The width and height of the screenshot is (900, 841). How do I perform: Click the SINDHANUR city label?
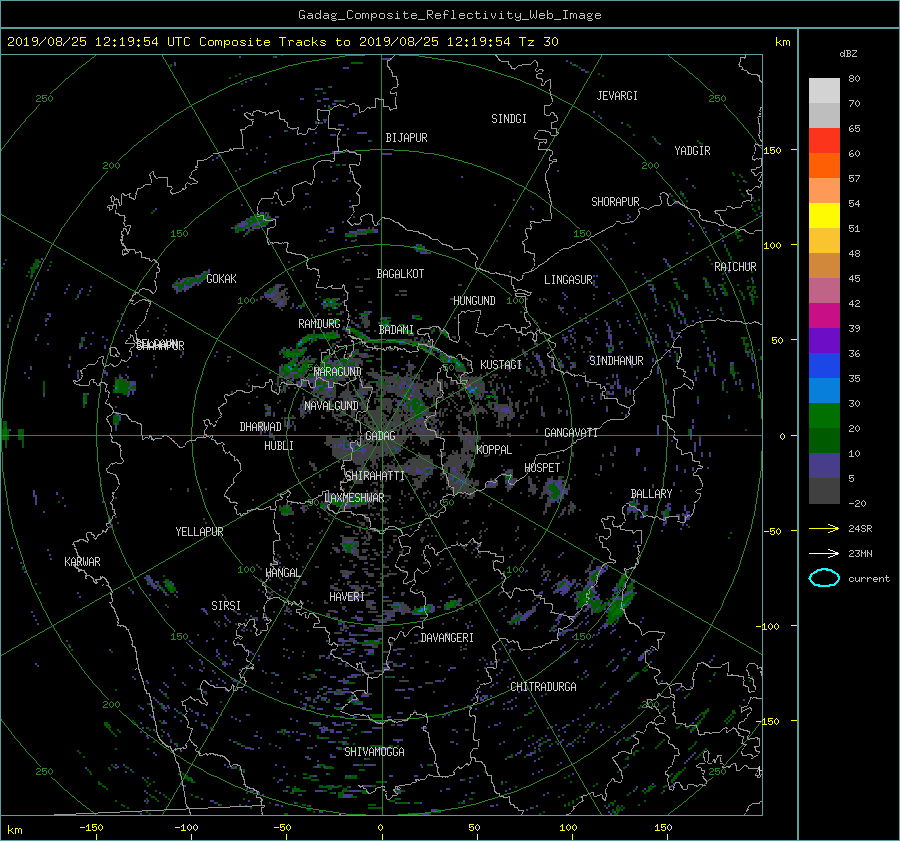pyautogui.click(x=616, y=361)
